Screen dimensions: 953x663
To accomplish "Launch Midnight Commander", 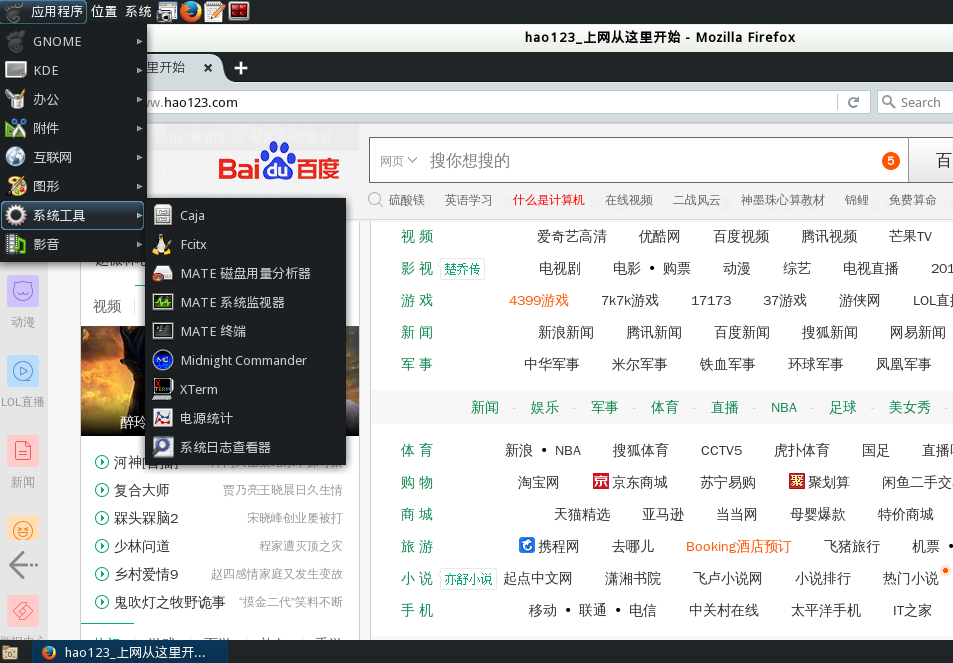I will click(246, 360).
